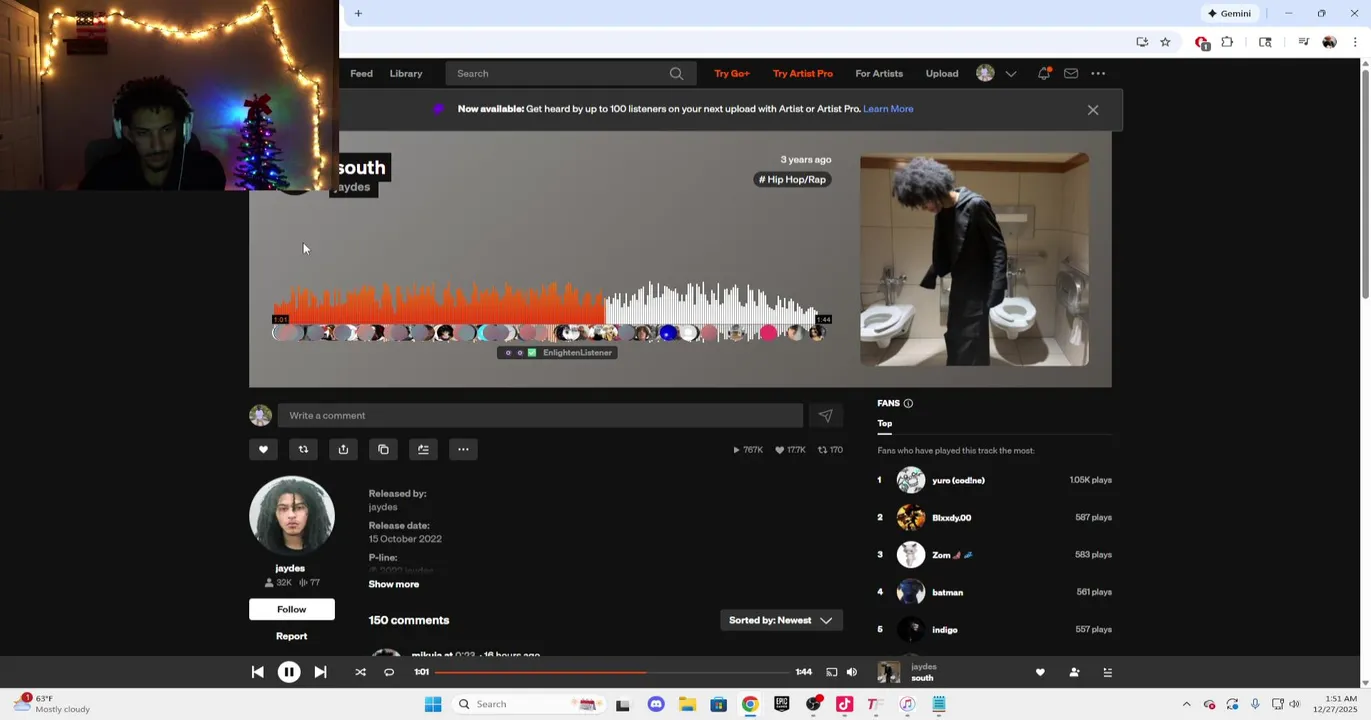Follow the artist jaydes
This screenshot has width=1371, height=720.
click(x=292, y=609)
